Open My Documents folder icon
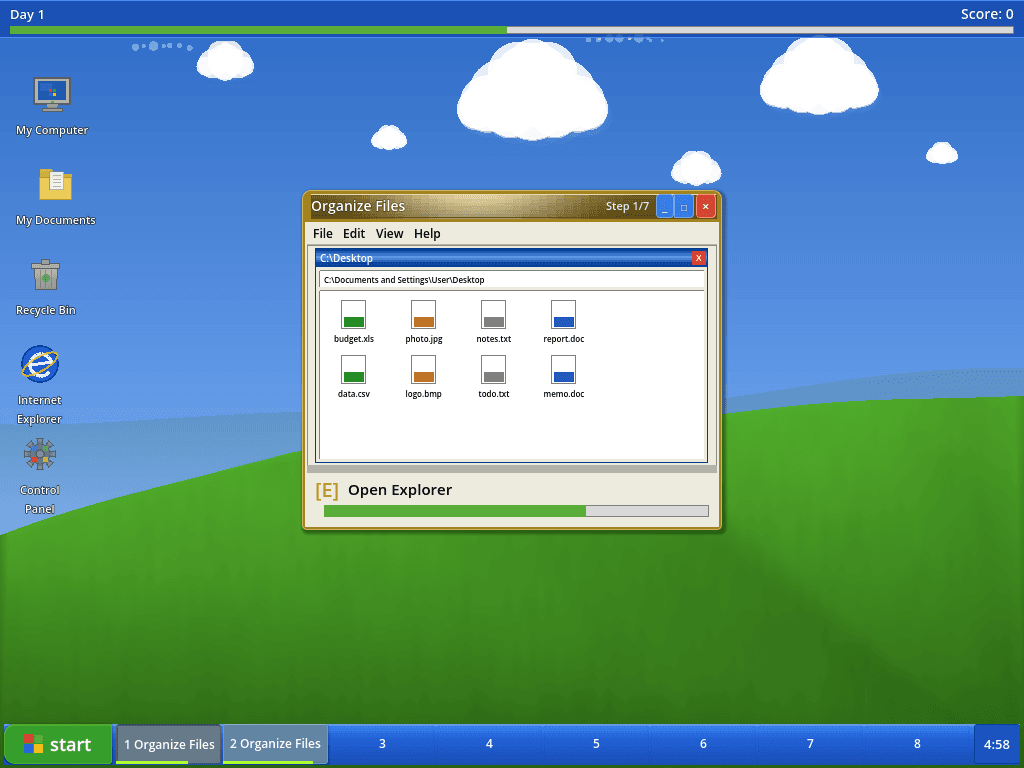 (56, 184)
